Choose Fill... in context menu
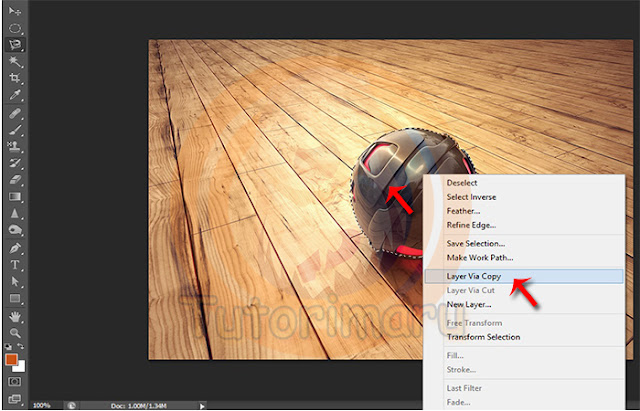640x411 pixels. [455, 356]
